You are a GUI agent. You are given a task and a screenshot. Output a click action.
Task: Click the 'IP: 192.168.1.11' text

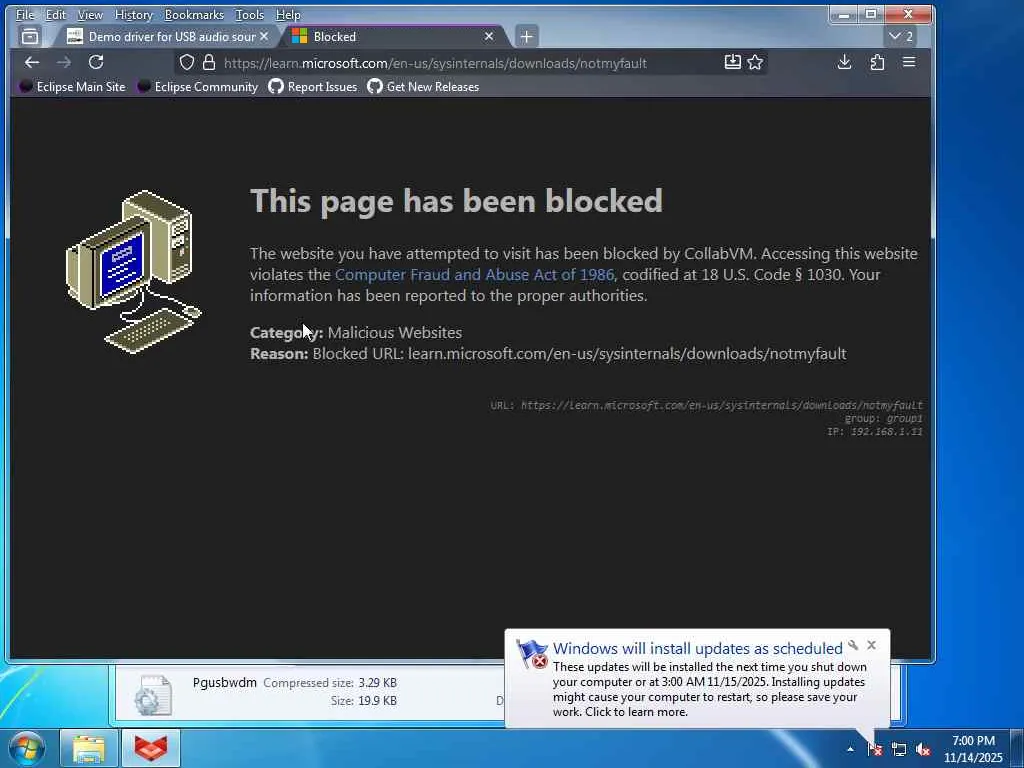[x=874, y=432]
